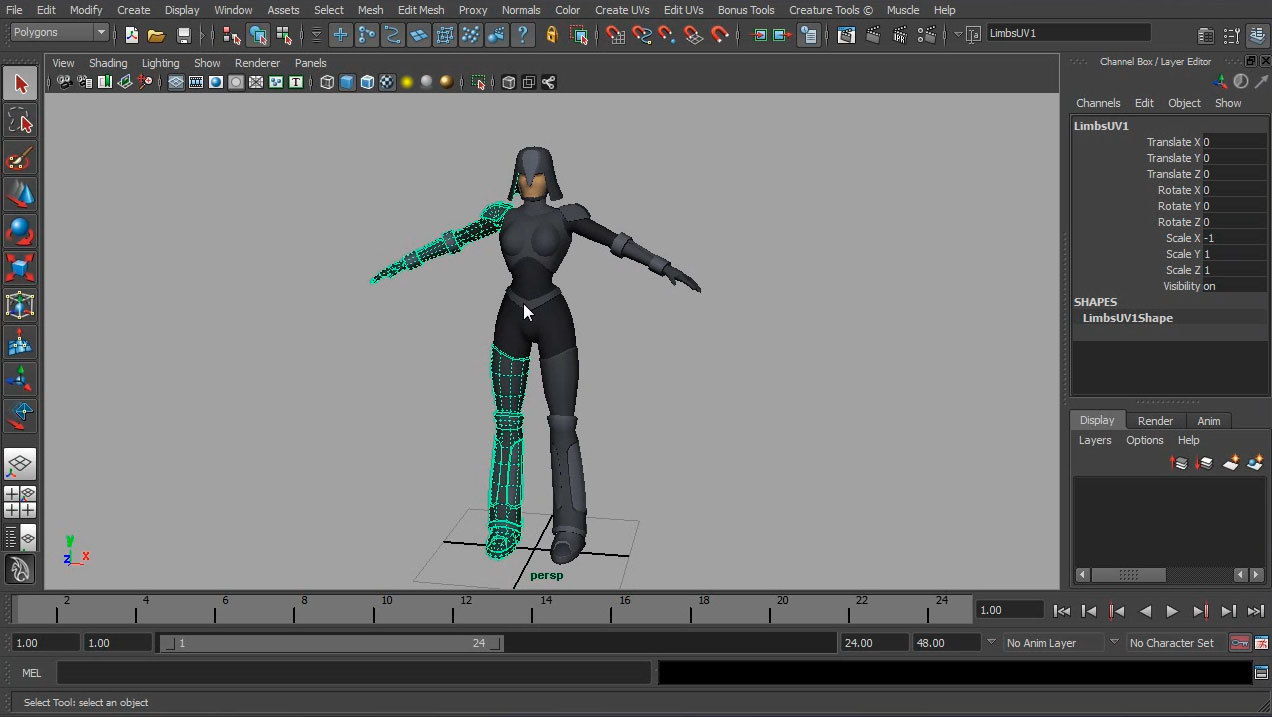Screen dimensions: 1272x717
Task: Choose the Rotate tool in the toolbox
Action: pos(20,232)
